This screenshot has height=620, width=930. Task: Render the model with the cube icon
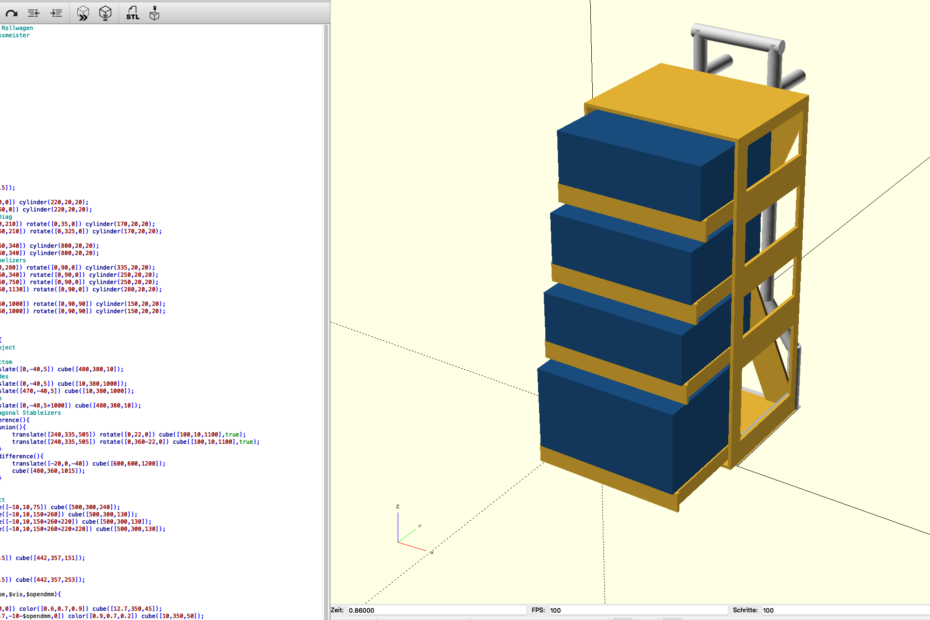[105, 13]
